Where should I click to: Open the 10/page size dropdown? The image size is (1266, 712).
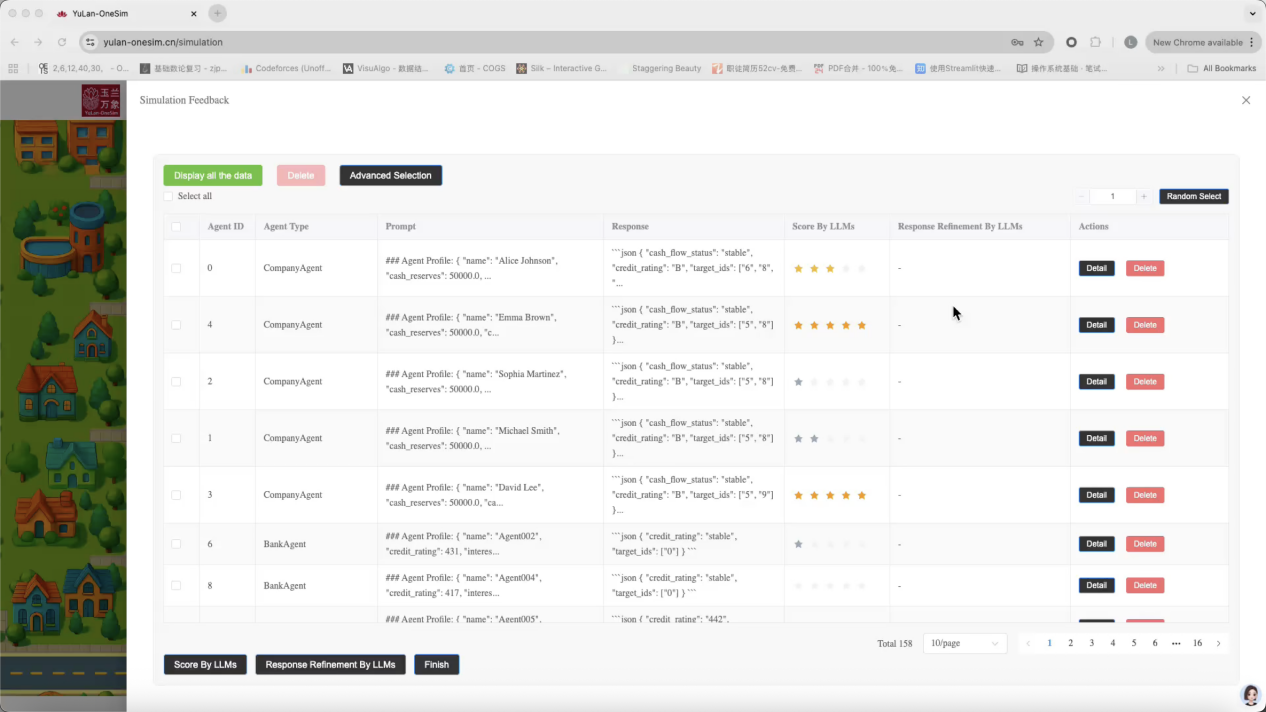pyautogui.click(x=964, y=643)
